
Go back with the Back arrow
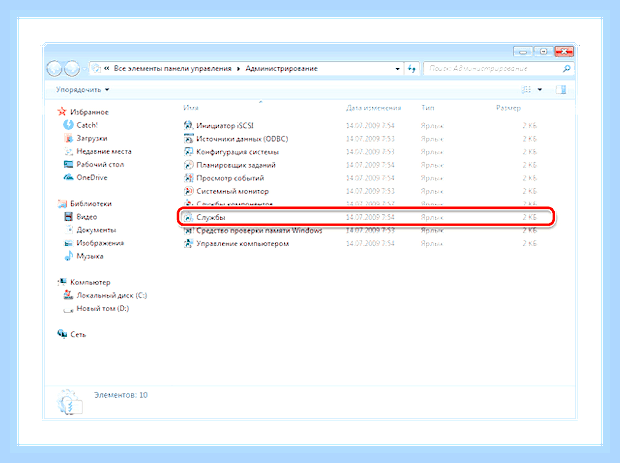tap(54, 69)
